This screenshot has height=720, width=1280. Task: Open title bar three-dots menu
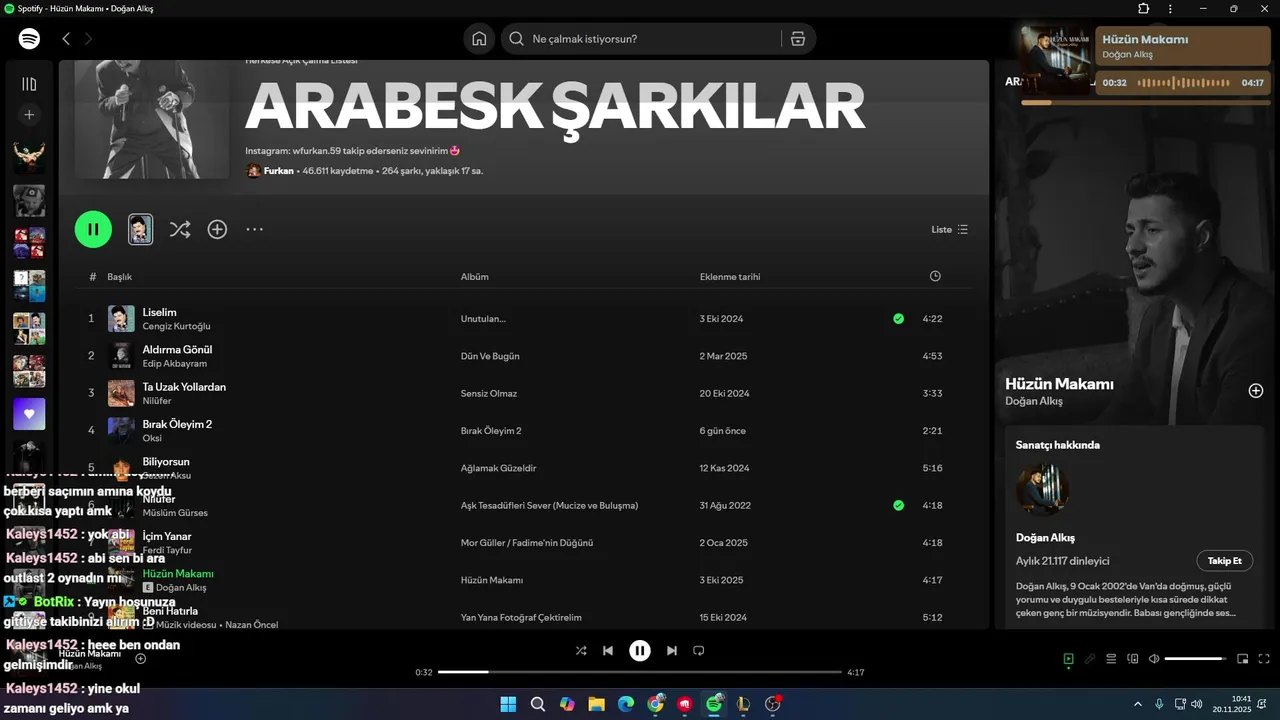click(1170, 8)
